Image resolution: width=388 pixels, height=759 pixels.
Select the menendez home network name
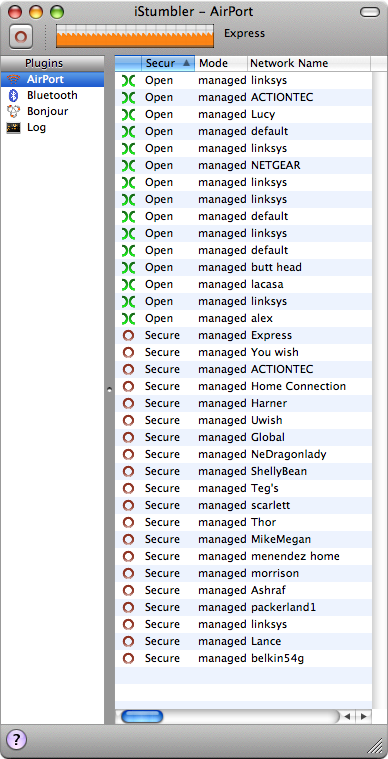[x=295, y=556]
